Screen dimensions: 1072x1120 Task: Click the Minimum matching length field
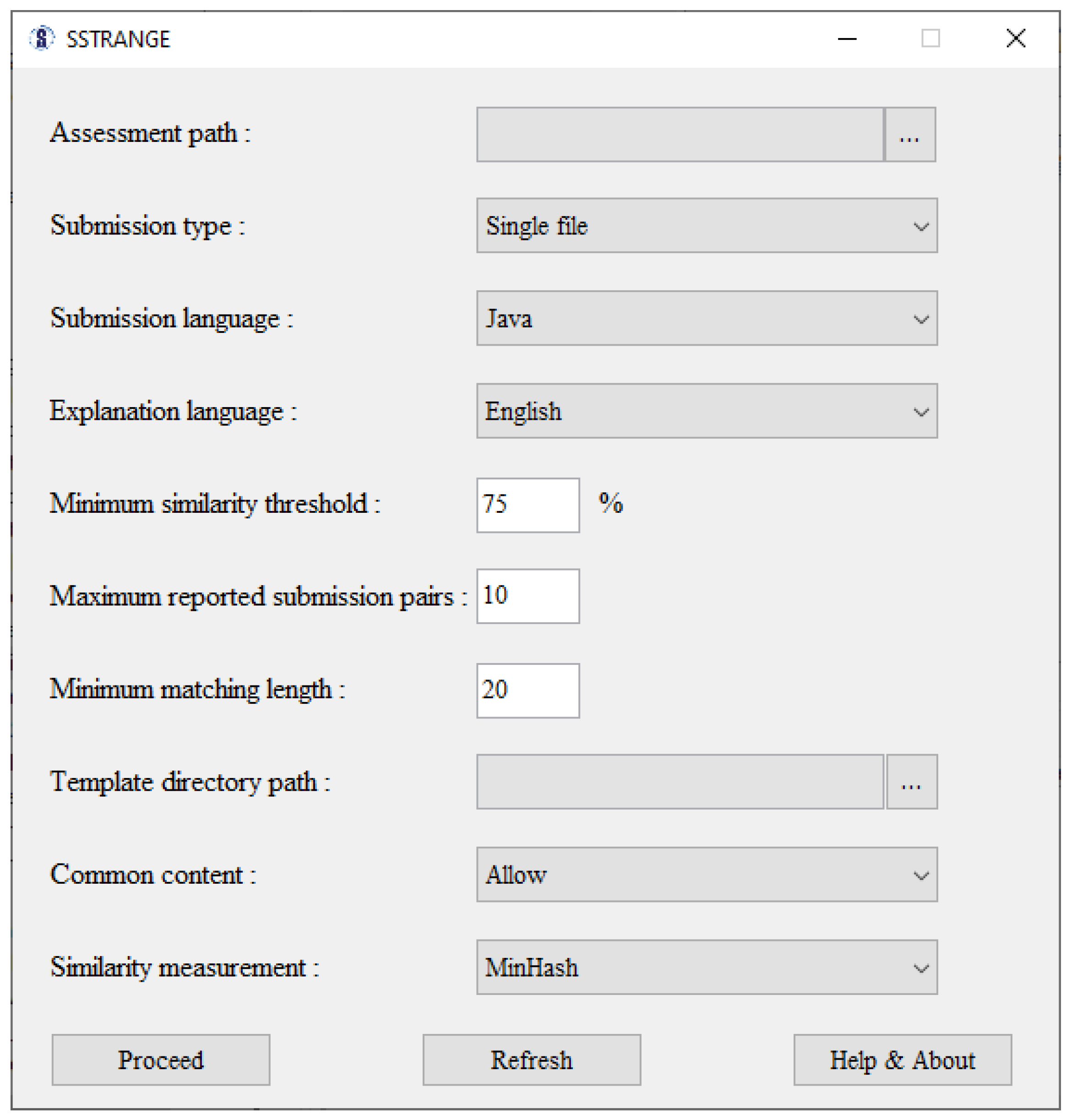tap(528, 690)
